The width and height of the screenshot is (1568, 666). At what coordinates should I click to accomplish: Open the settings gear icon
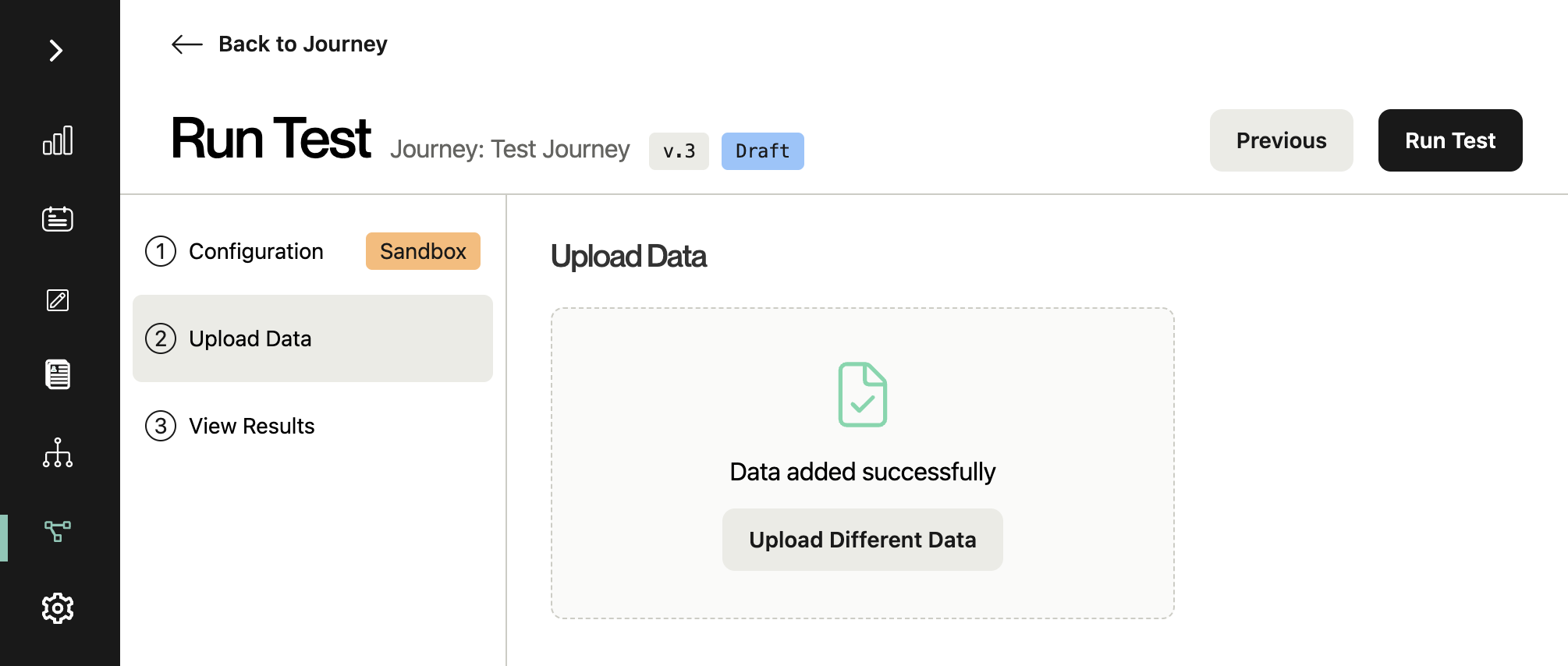point(58,608)
